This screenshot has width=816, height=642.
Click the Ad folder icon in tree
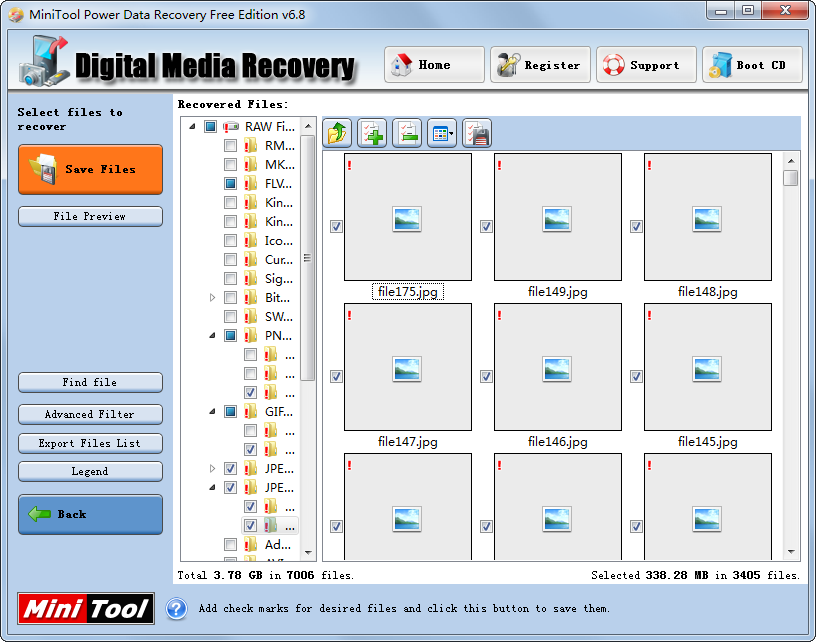[251, 545]
